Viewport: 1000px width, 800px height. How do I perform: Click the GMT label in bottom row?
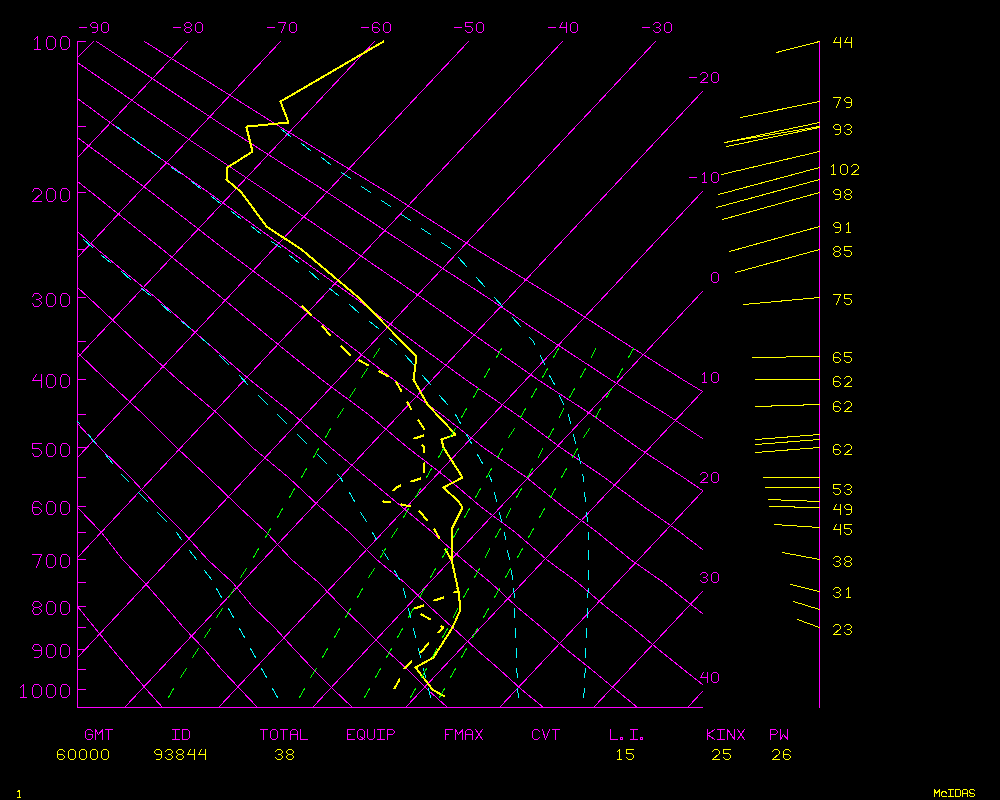99,735
